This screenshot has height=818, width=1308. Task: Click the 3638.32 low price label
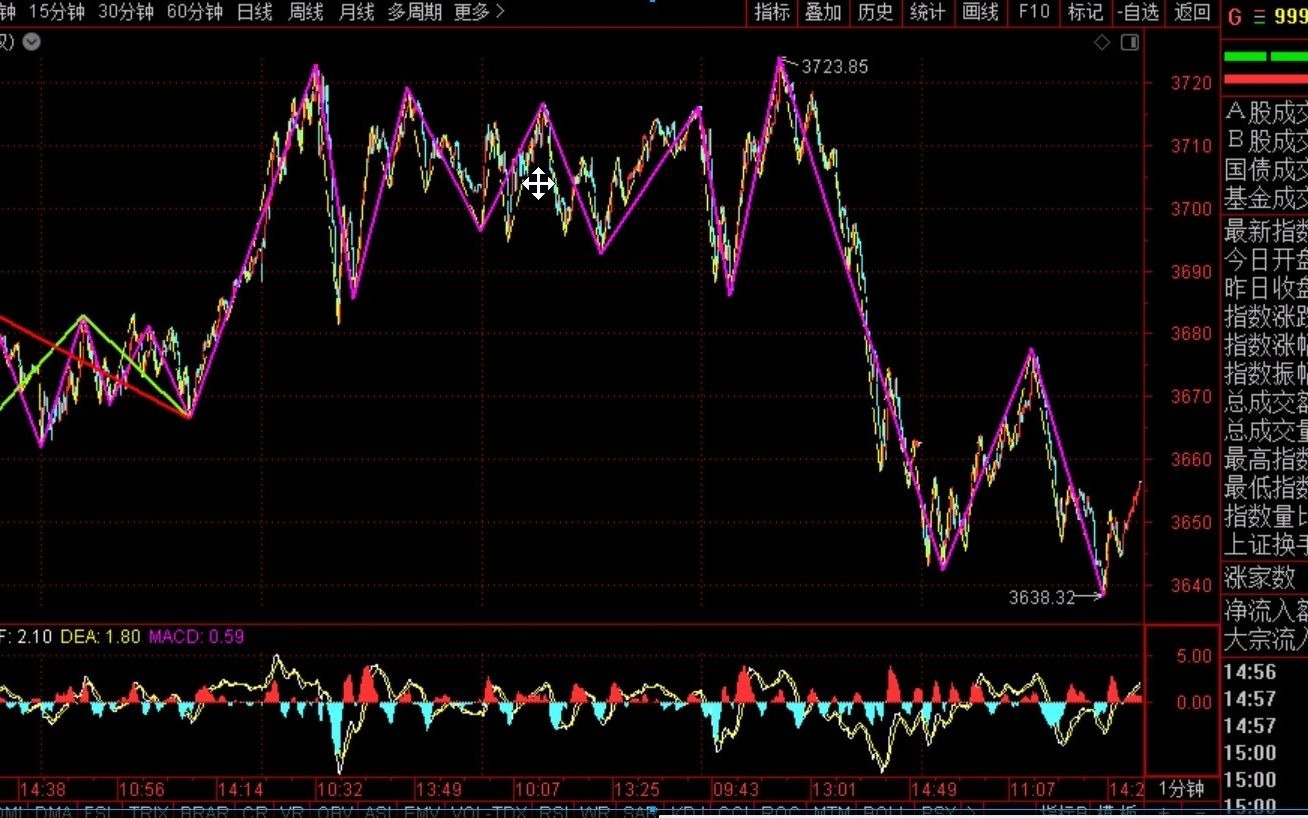point(1042,598)
